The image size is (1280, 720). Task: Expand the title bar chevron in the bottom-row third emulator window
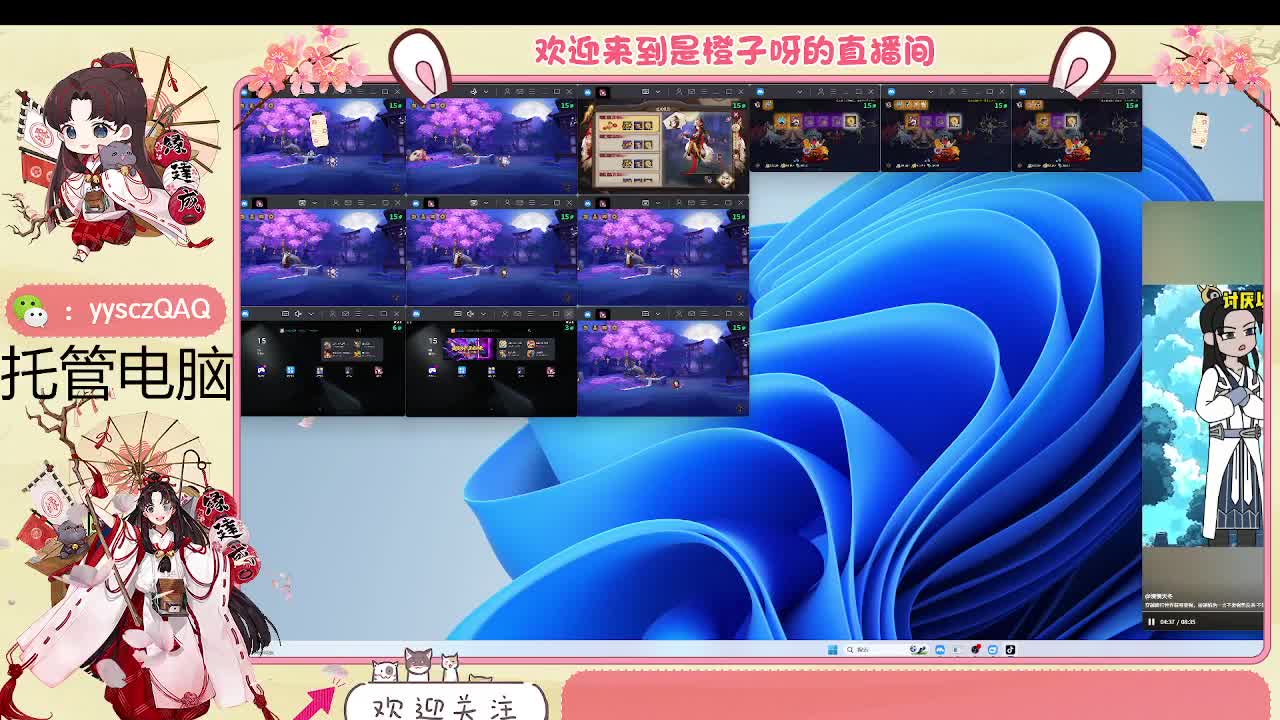[x=658, y=313]
